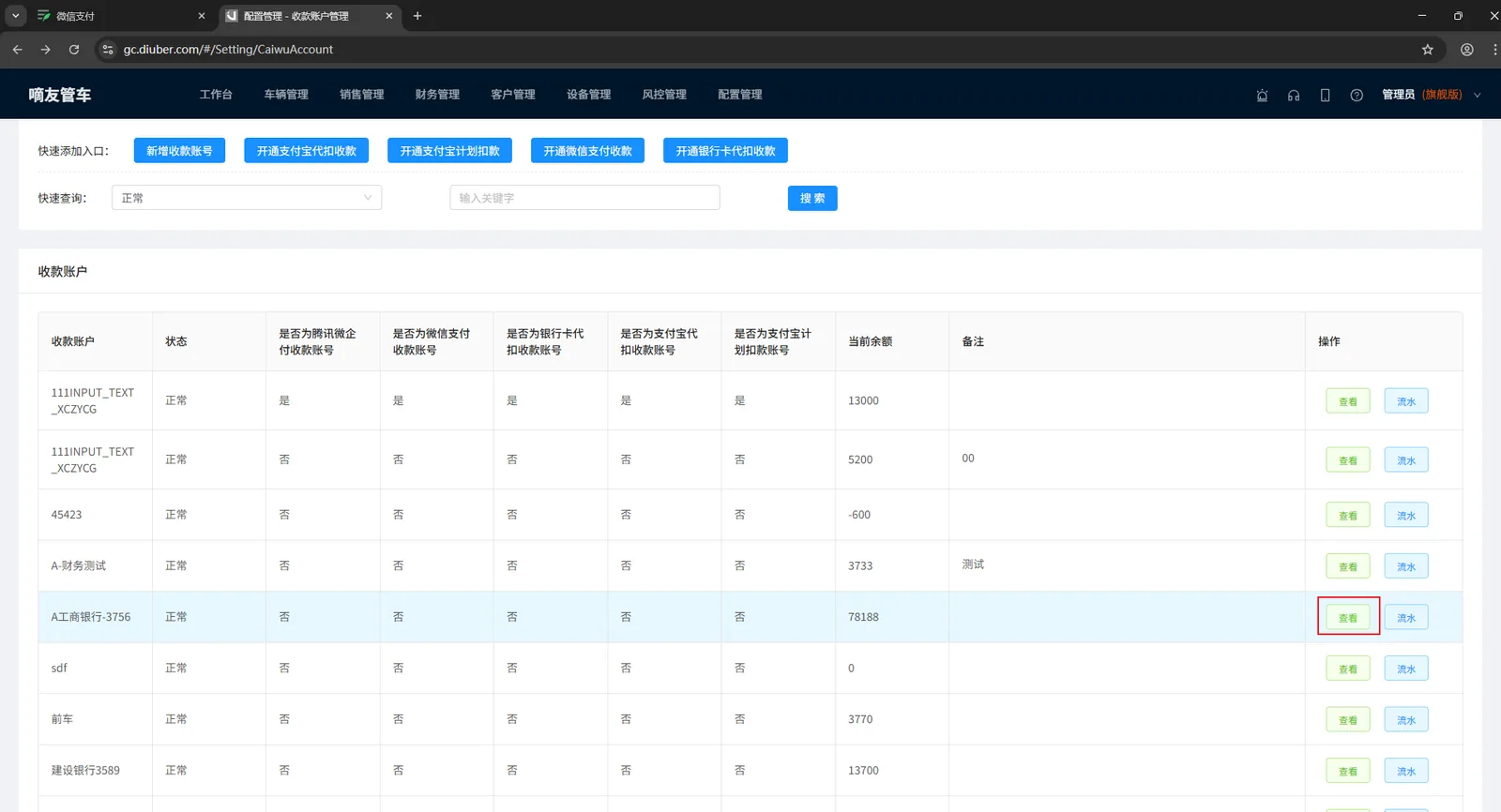Click 流水 for A-财务测试 account
The width and height of the screenshot is (1501, 812).
click(x=1406, y=566)
